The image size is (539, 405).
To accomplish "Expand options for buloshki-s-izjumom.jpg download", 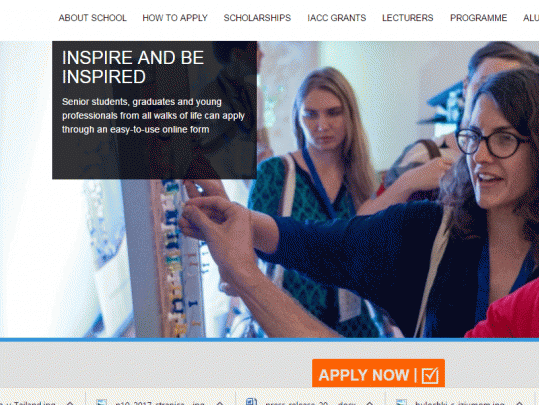I will (519, 403).
